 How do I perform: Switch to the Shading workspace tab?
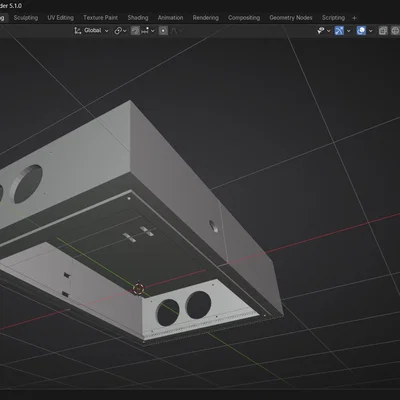coord(138,18)
